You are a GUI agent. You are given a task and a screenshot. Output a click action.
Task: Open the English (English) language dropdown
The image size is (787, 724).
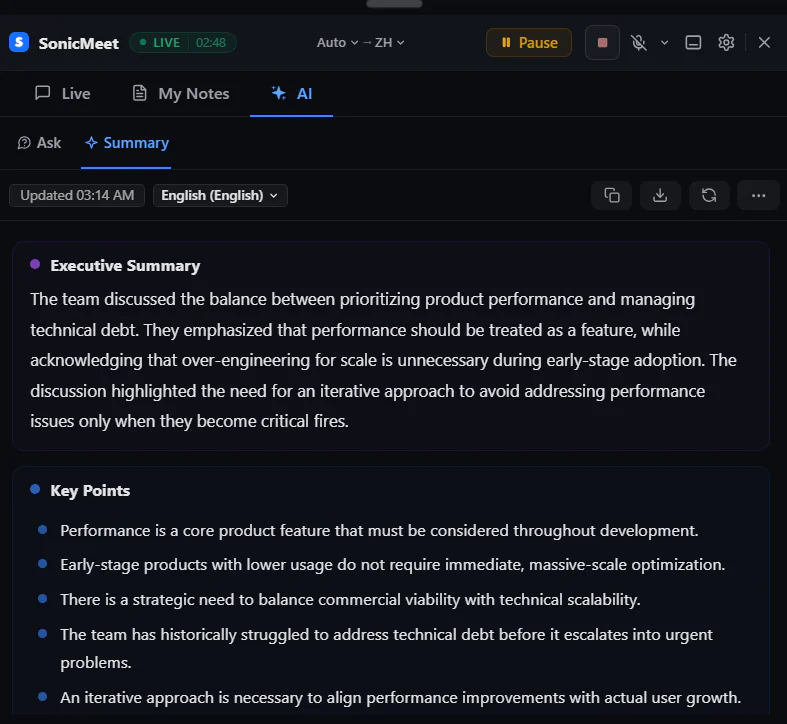tap(220, 195)
